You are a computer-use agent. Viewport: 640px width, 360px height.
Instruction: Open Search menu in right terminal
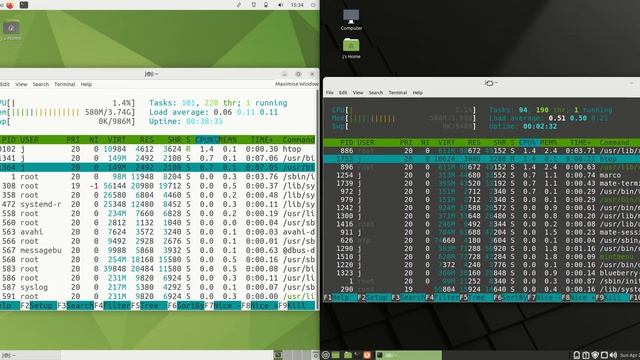[x=376, y=93]
